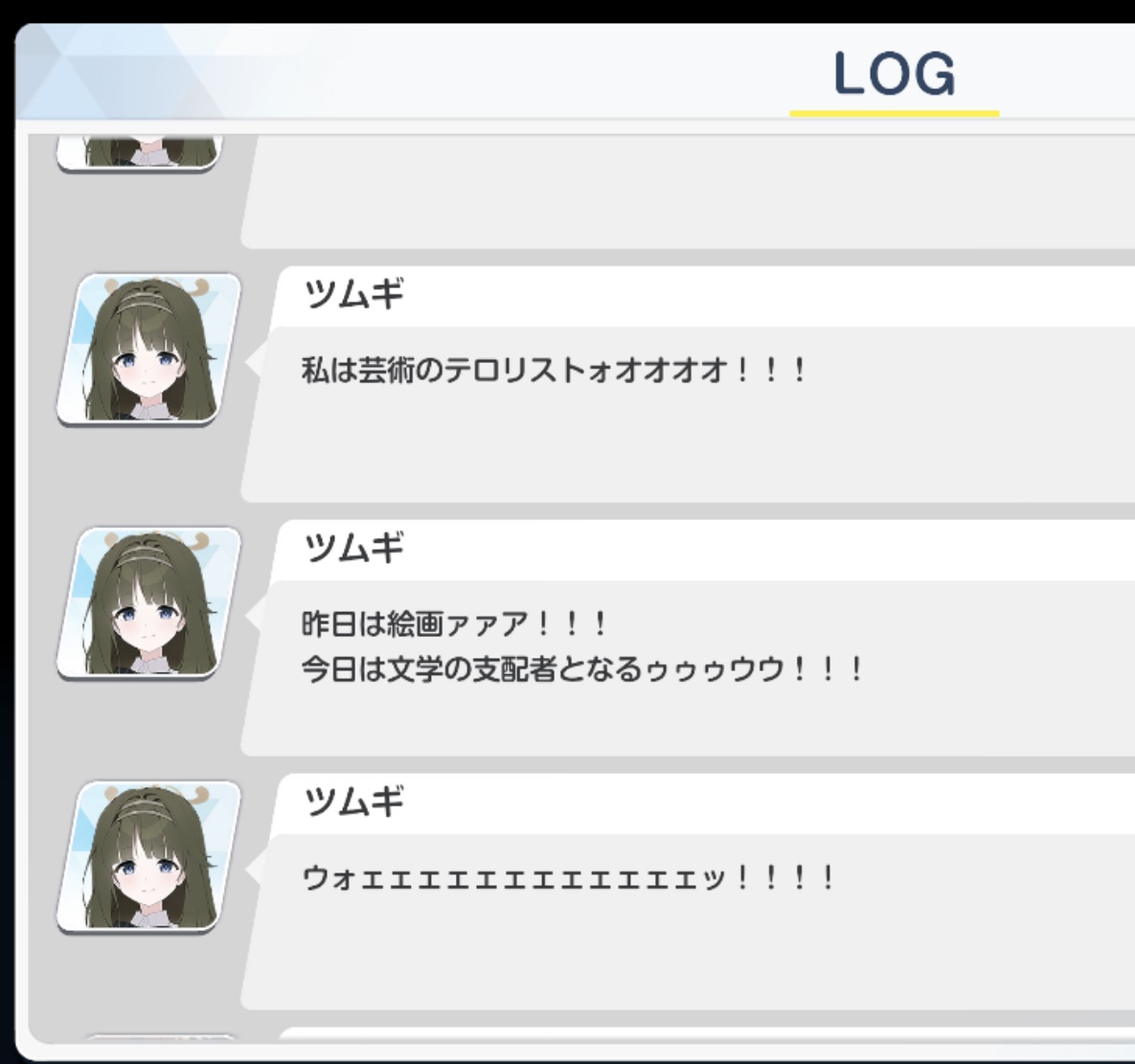The width and height of the screenshot is (1135, 1064).
Task: Click the ツムギ name label of first full entry
Action: tap(353, 294)
